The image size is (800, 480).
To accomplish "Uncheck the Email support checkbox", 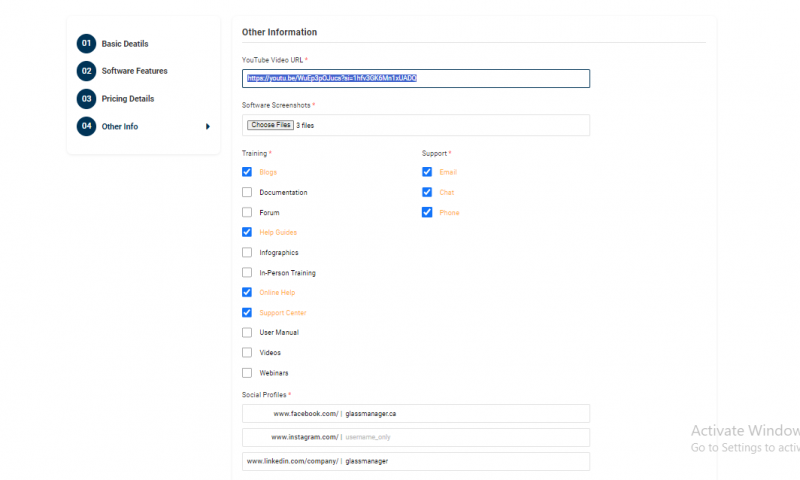I will pyautogui.click(x=427, y=172).
